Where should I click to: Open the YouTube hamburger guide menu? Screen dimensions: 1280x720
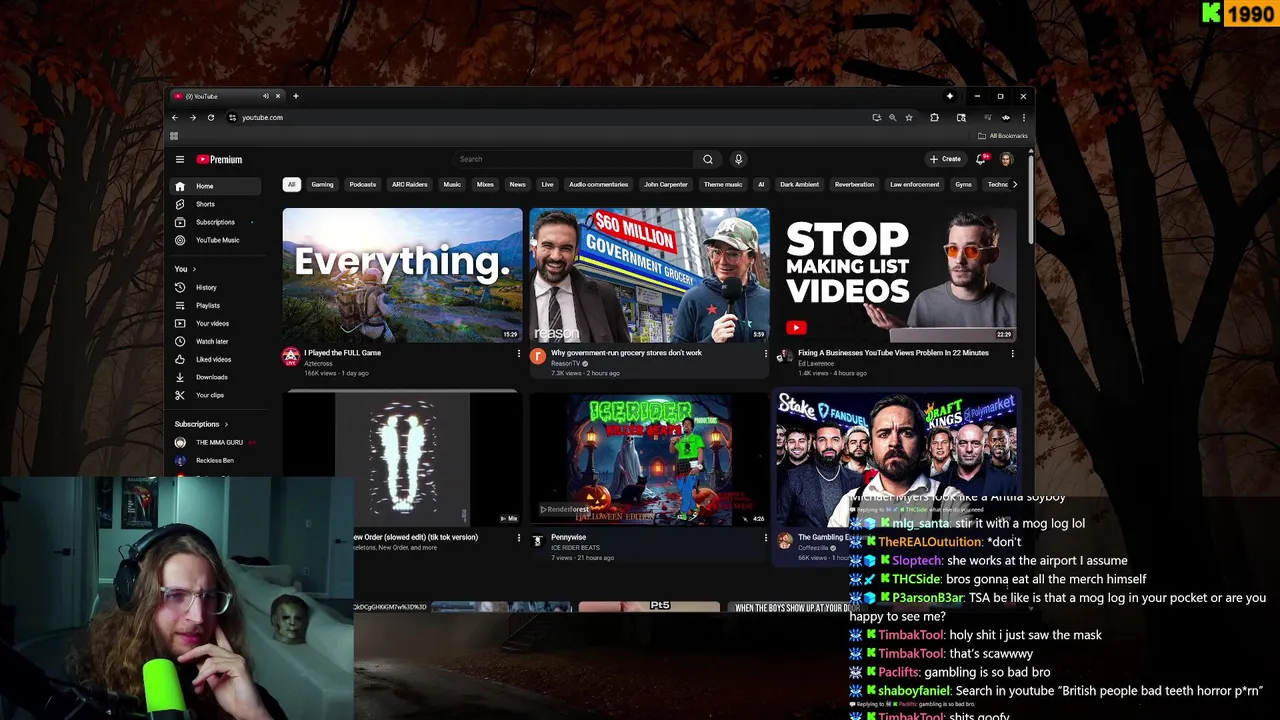180,159
